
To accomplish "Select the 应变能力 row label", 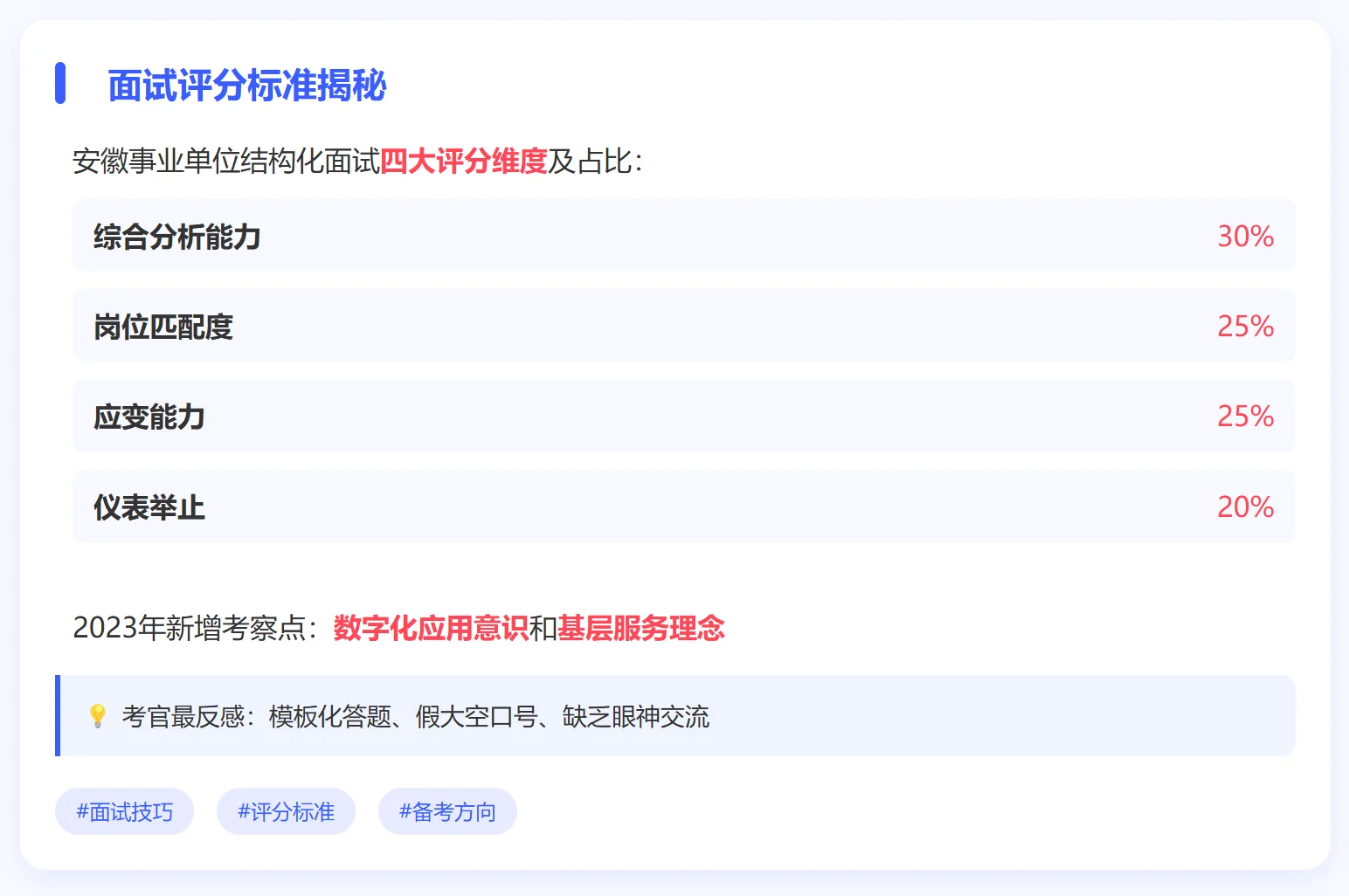I will 149,417.
